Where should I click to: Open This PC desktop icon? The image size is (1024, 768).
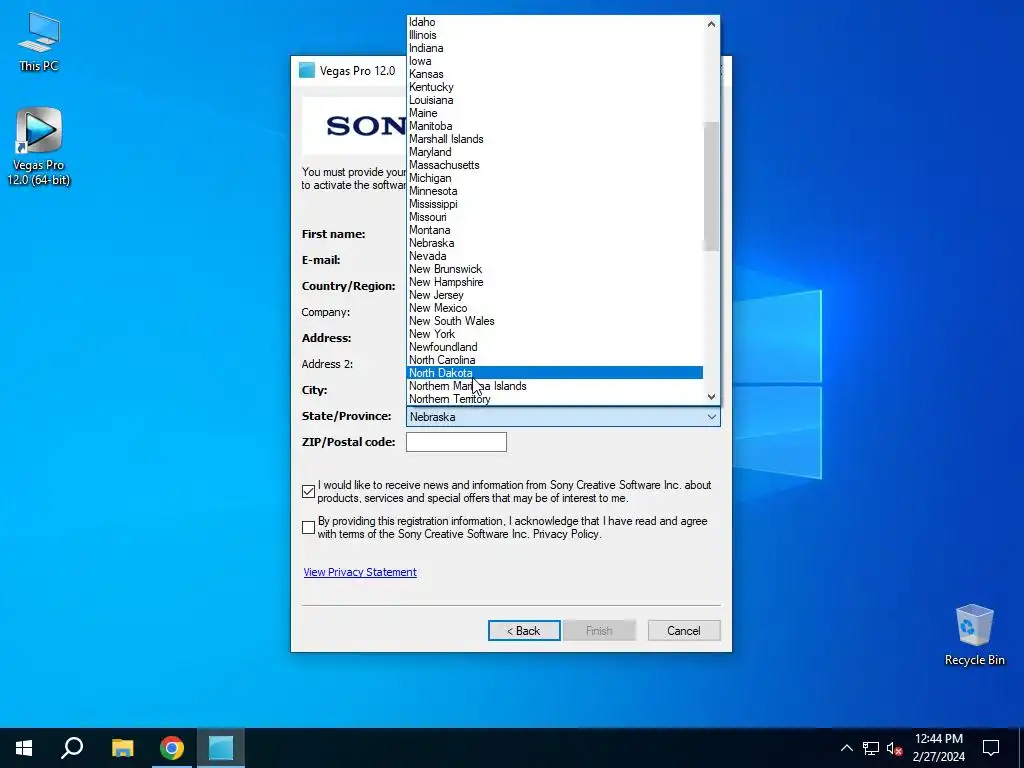[x=39, y=41]
